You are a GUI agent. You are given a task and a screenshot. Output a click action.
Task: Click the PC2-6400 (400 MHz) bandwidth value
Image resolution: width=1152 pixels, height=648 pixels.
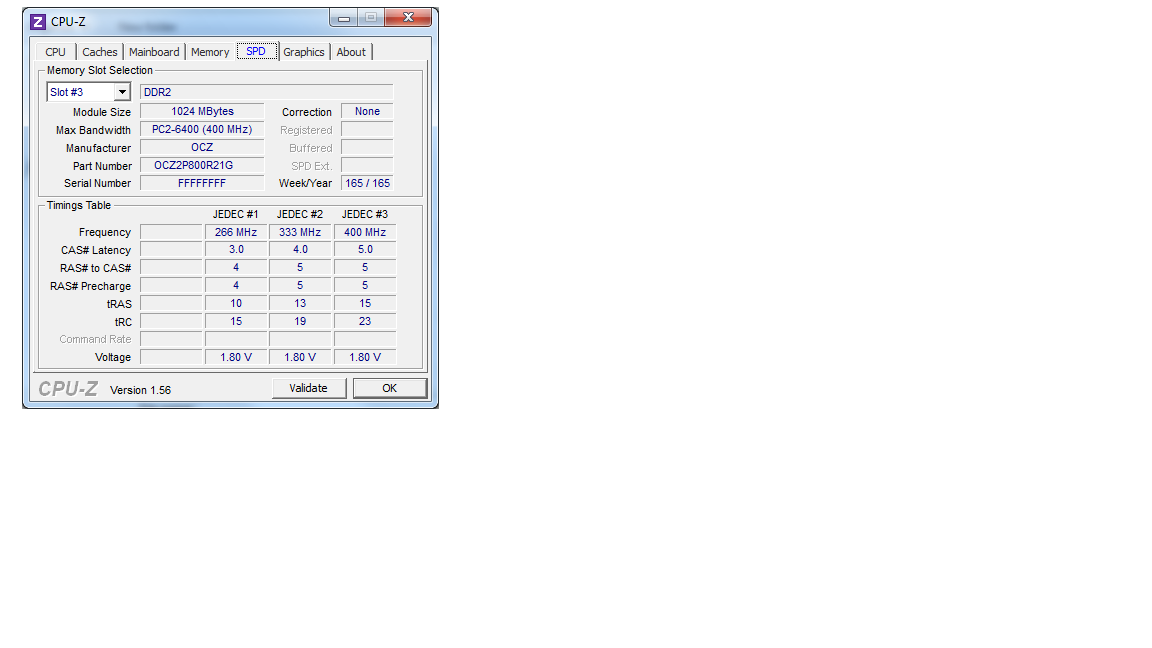(x=202, y=129)
